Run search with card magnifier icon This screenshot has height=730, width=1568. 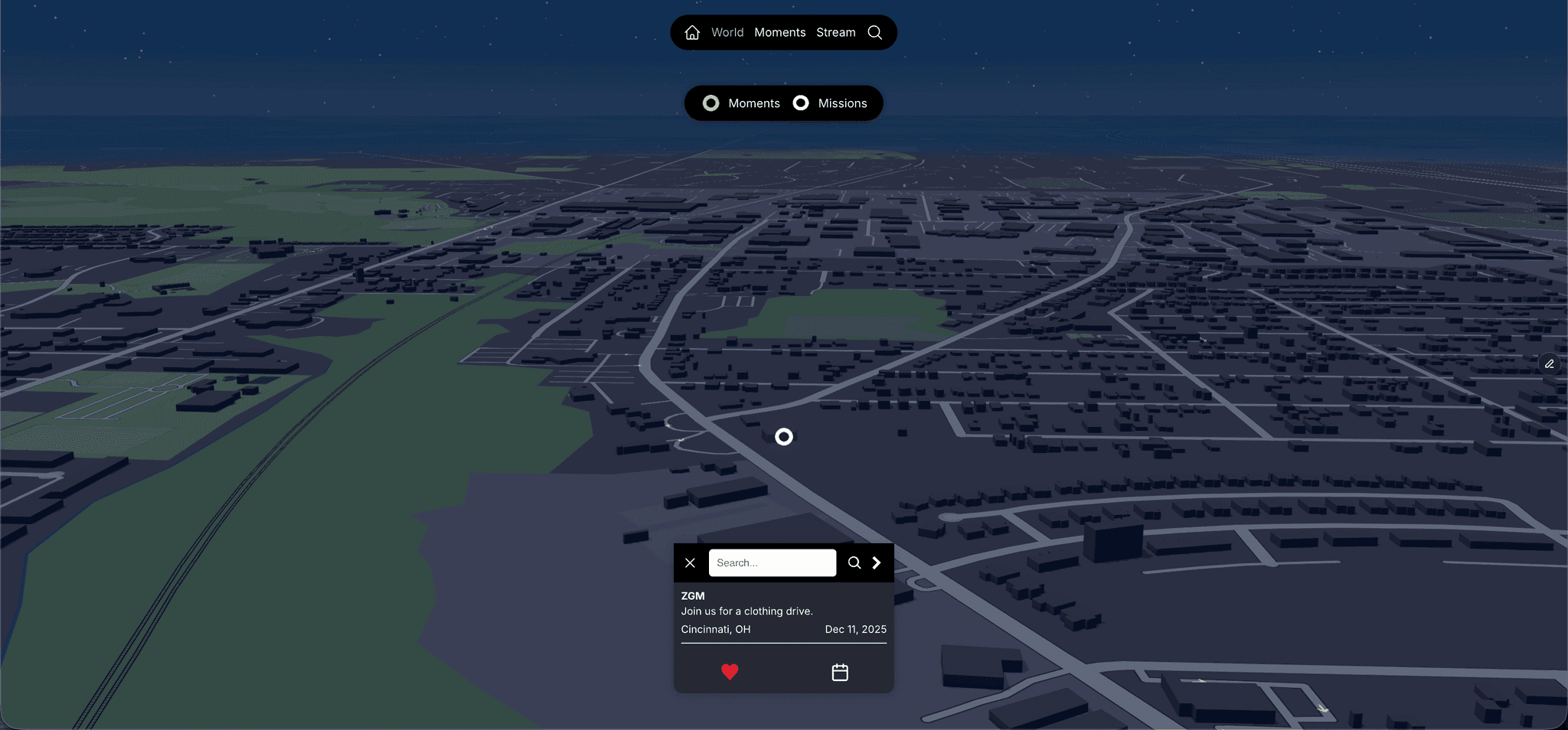coord(854,563)
